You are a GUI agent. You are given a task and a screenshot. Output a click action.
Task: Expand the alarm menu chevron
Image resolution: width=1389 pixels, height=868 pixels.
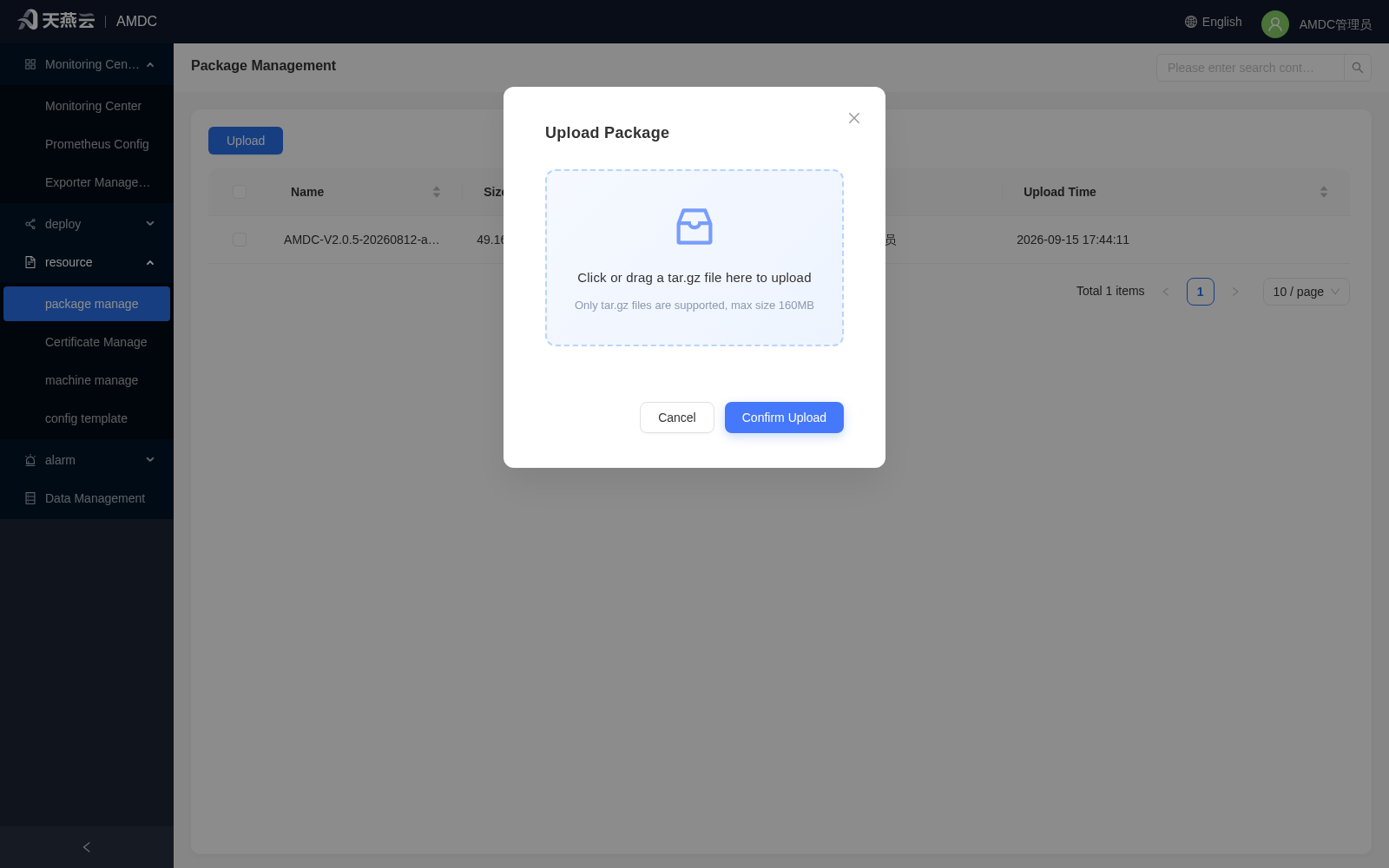150,460
